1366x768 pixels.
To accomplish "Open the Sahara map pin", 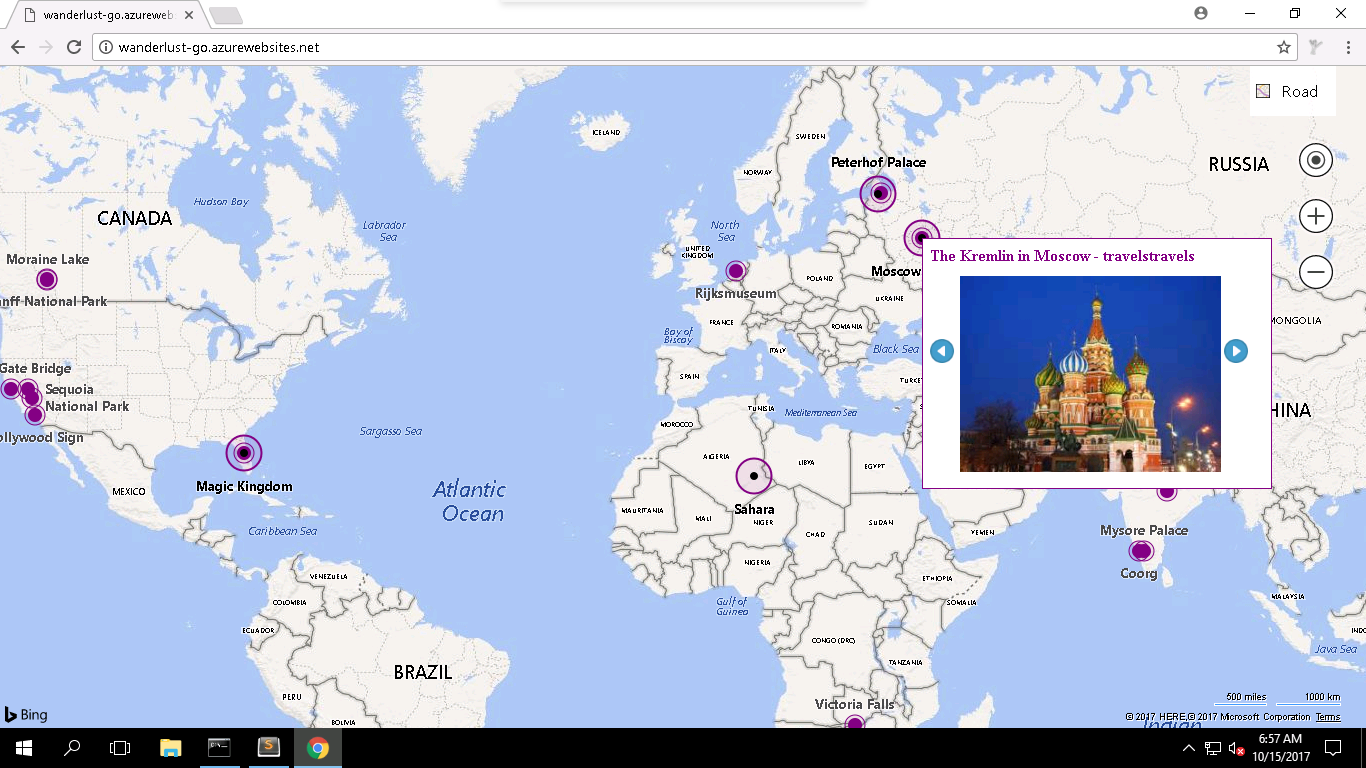I will [x=754, y=476].
